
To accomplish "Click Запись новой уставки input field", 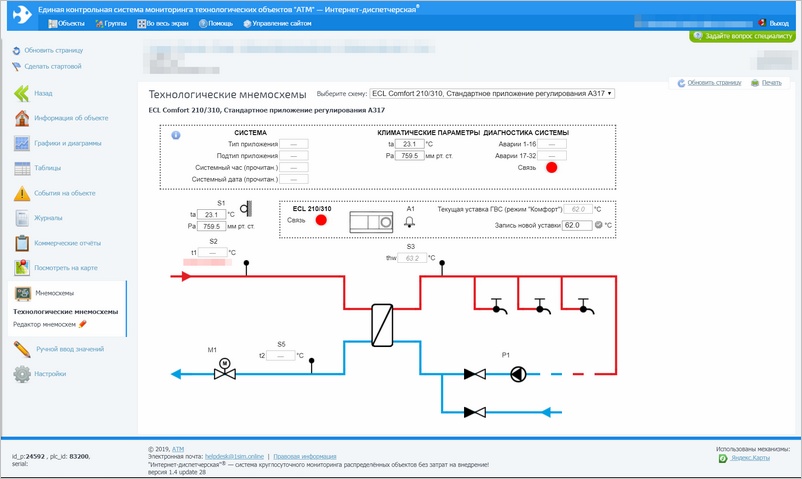I will click(x=577, y=225).
